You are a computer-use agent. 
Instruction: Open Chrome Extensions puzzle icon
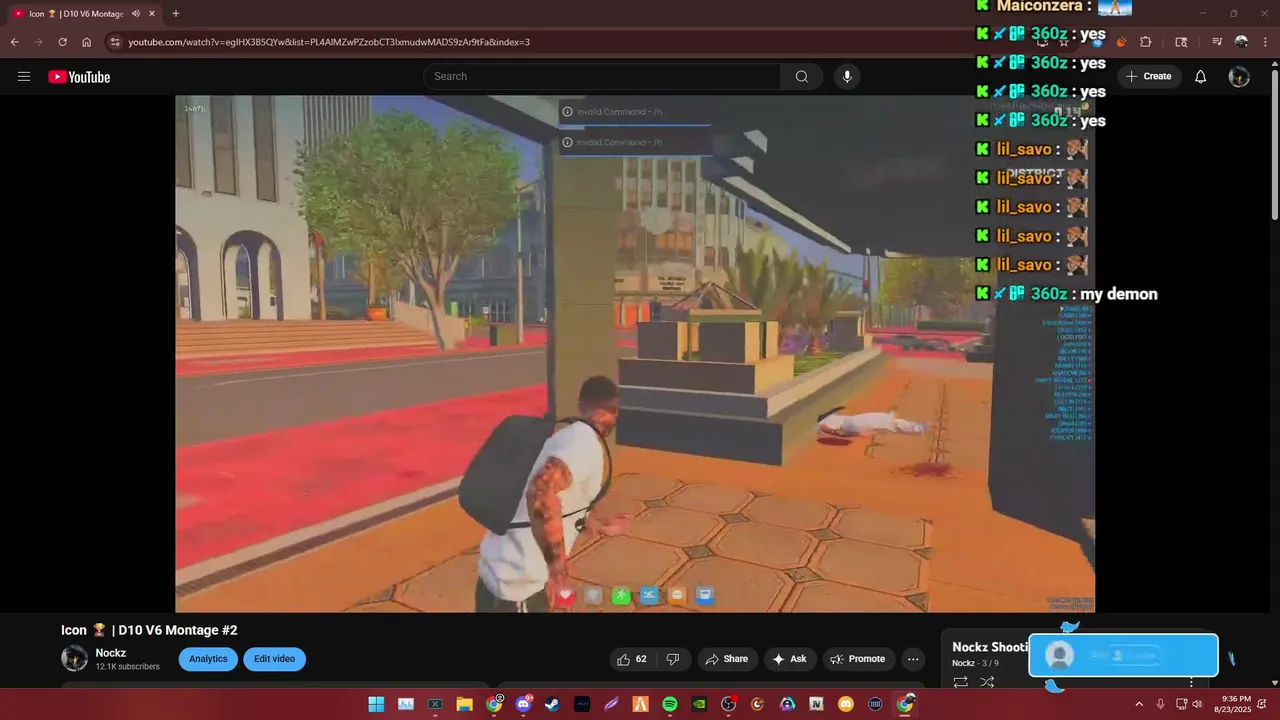1146,42
